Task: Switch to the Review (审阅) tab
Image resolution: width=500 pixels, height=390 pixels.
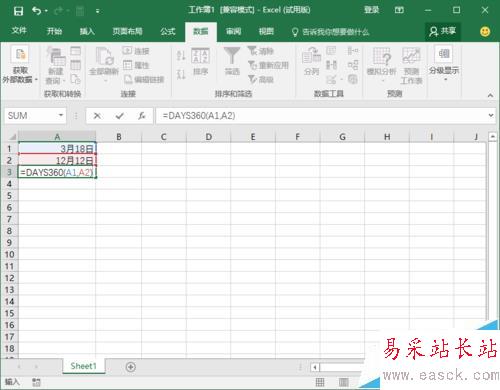Action: pos(233,31)
